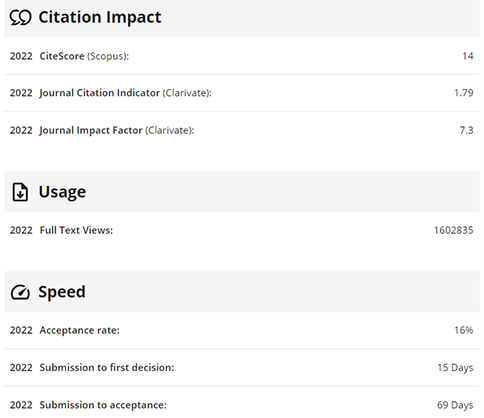
Task: Click the Full Text Views label
Action: point(76,230)
